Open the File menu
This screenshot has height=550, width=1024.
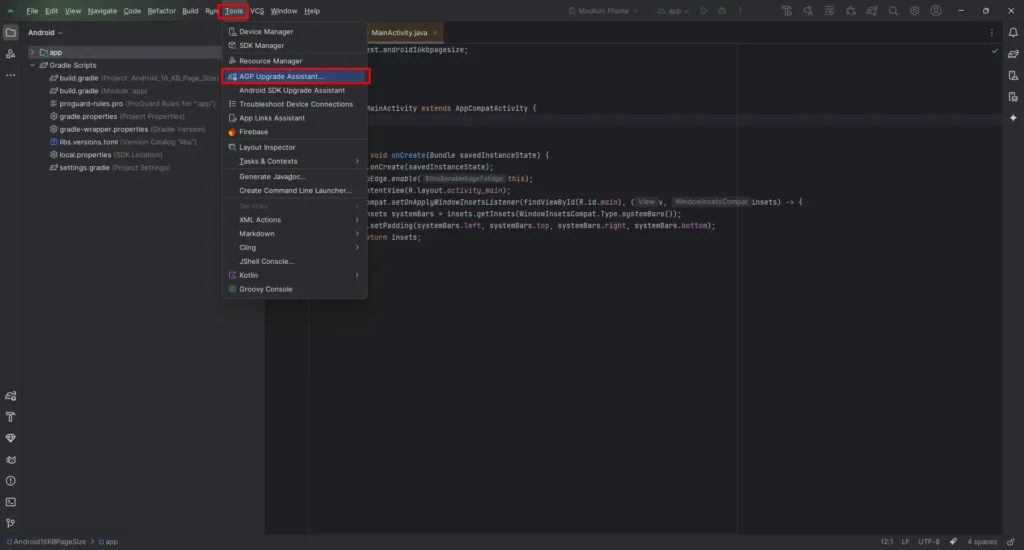tap(32, 11)
